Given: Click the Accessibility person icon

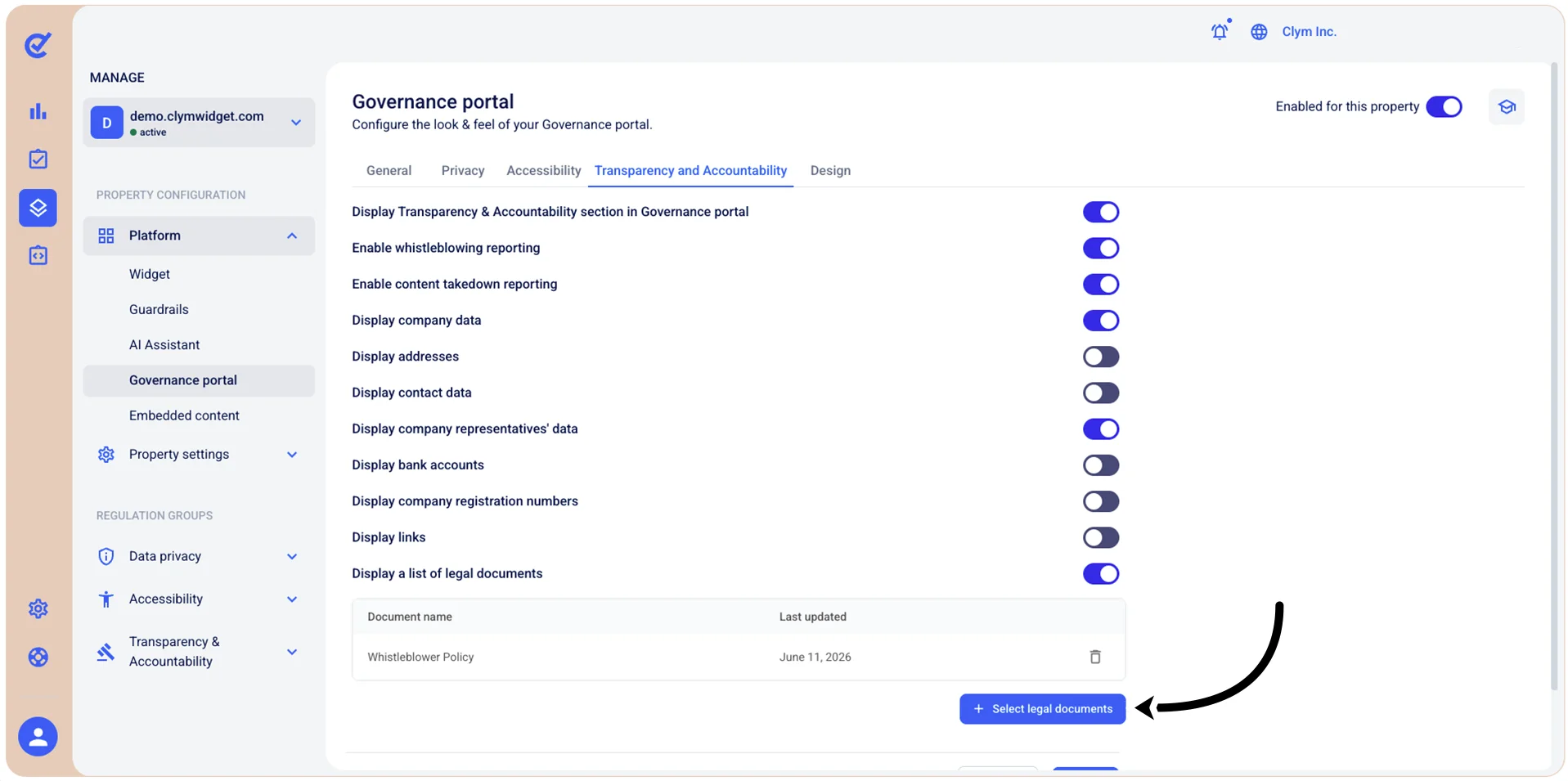Looking at the screenshot, I should point(106,599).
